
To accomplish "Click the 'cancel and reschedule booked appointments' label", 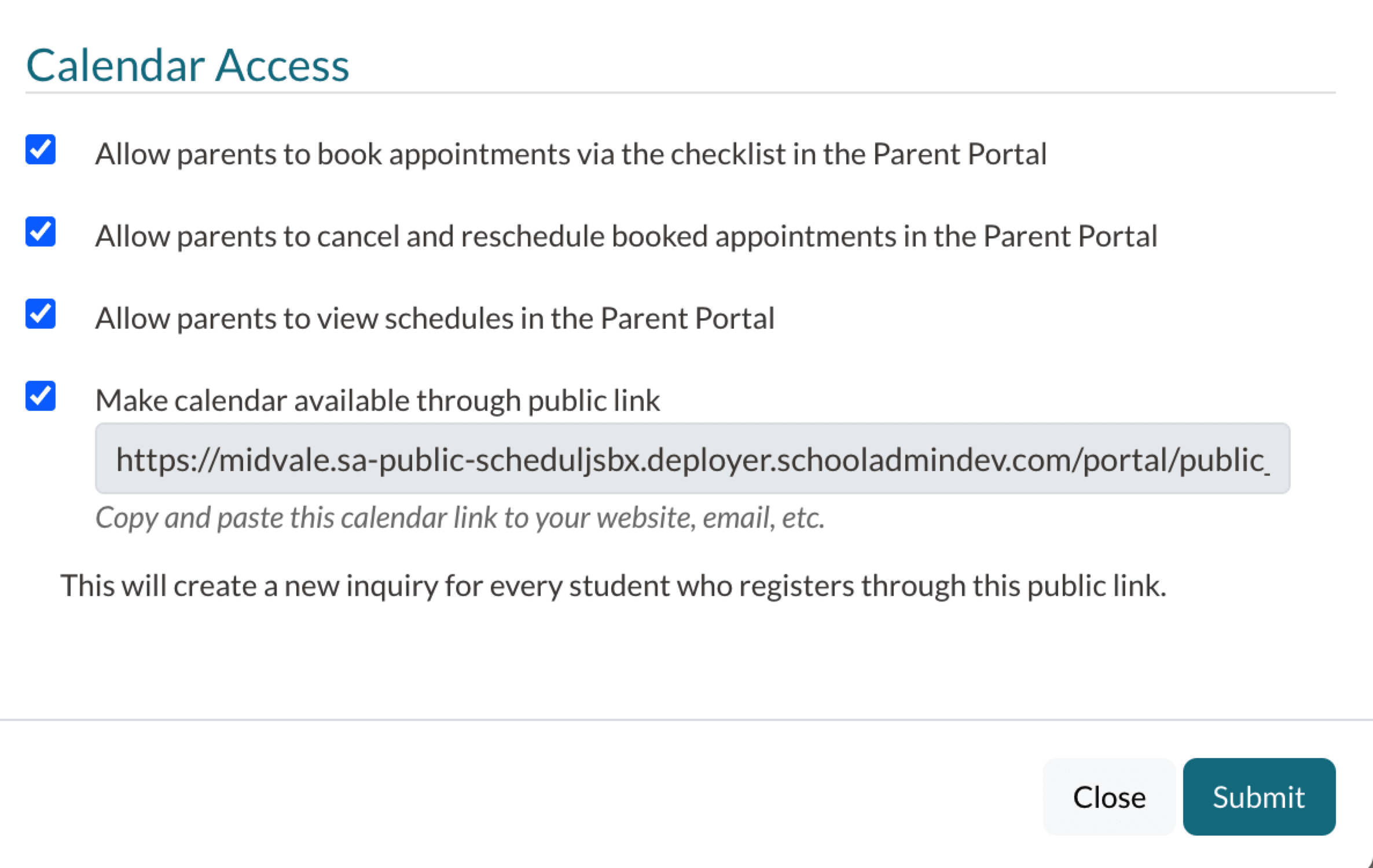I will point(626,237).
